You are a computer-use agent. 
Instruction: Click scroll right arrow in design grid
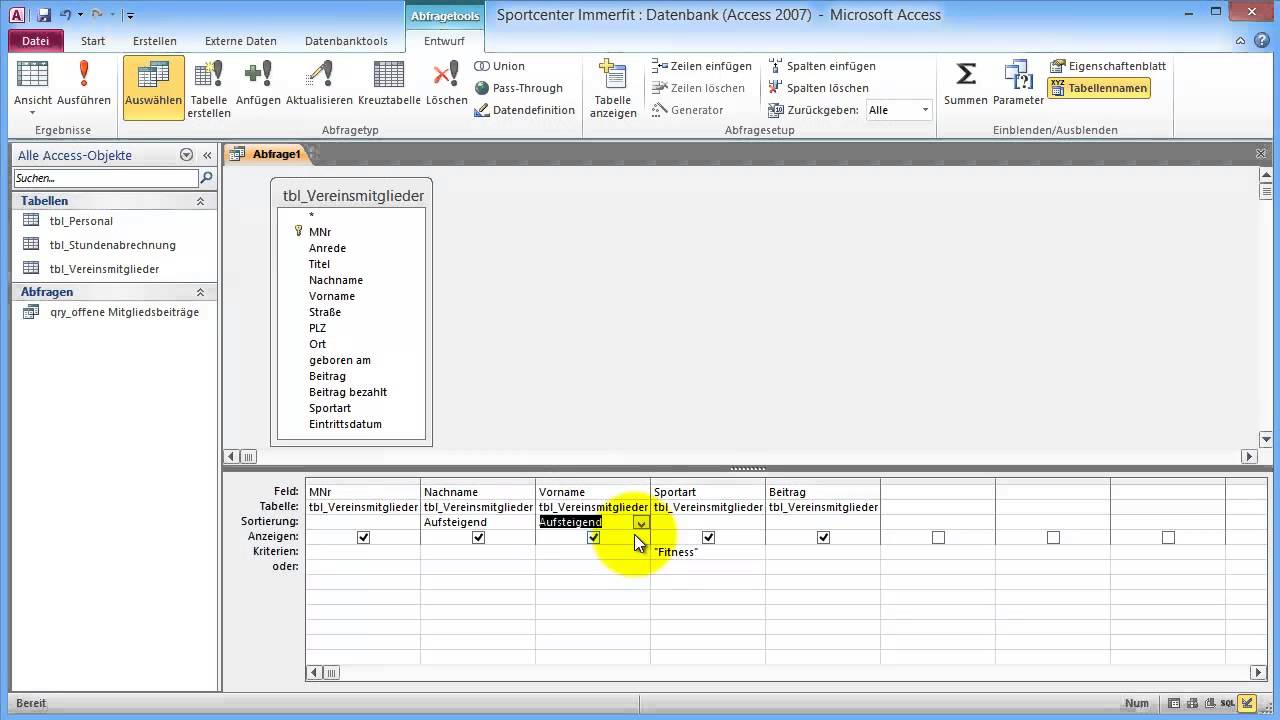(x=1259, y=673)
